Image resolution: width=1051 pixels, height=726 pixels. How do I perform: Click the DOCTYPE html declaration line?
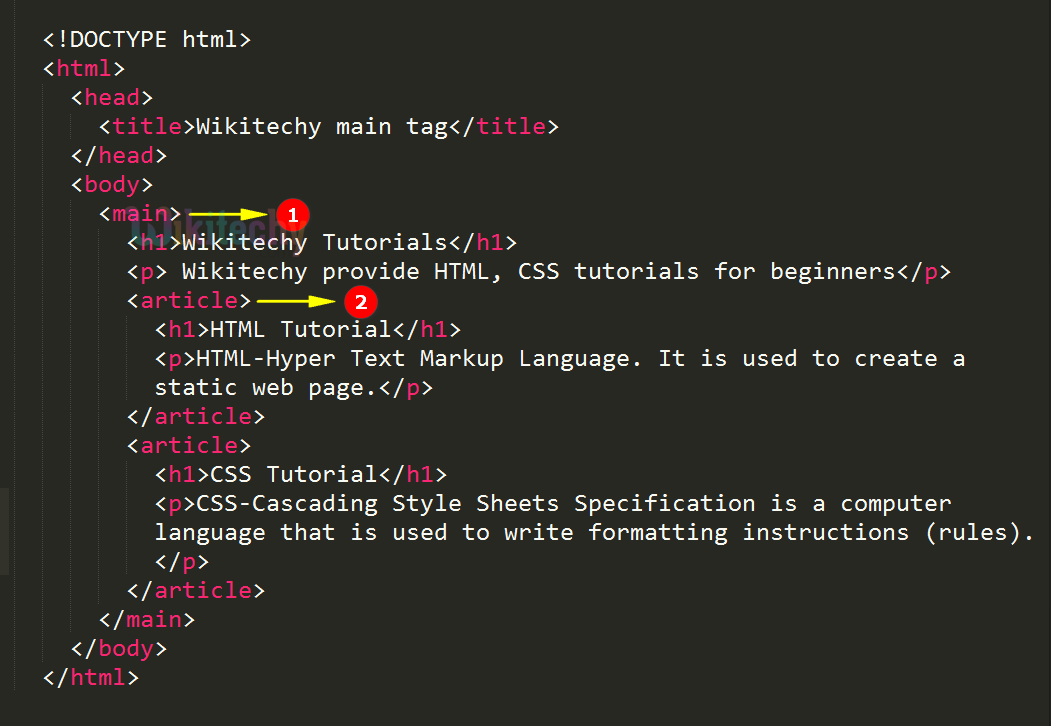[x=147, y=40]
